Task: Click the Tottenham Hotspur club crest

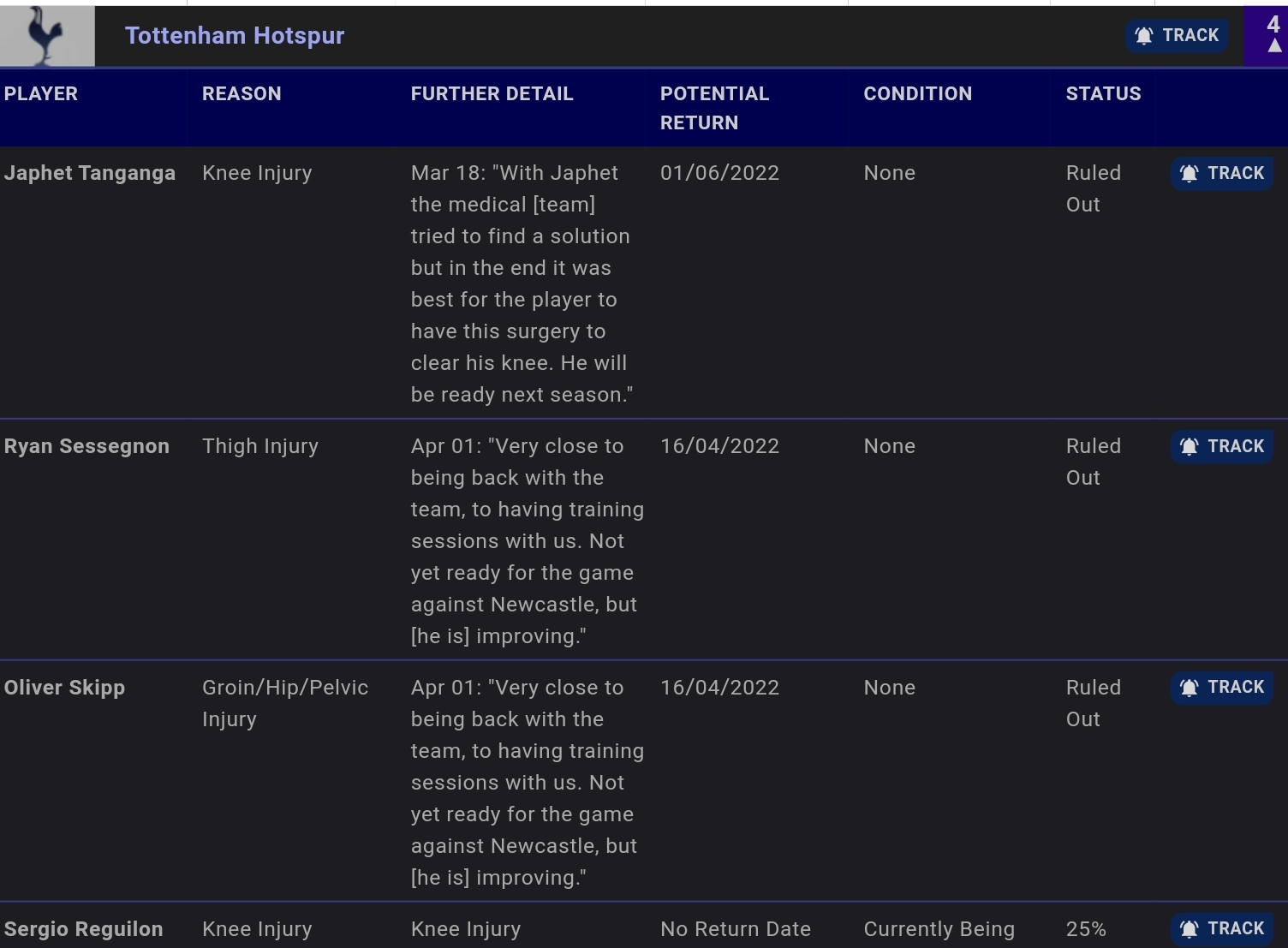Action: pos(47,36)
